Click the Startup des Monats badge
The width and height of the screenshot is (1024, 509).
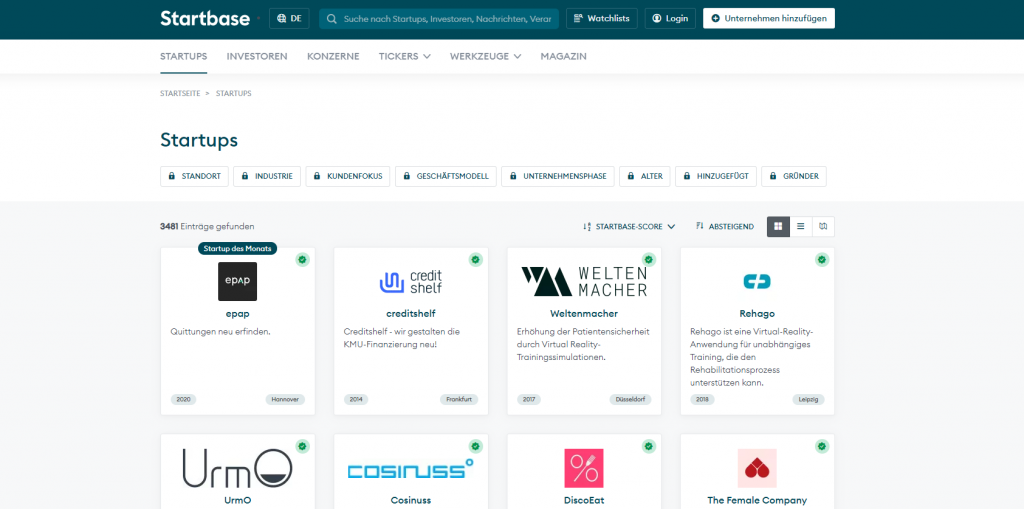pyautogui.click(x=238, y=248)
